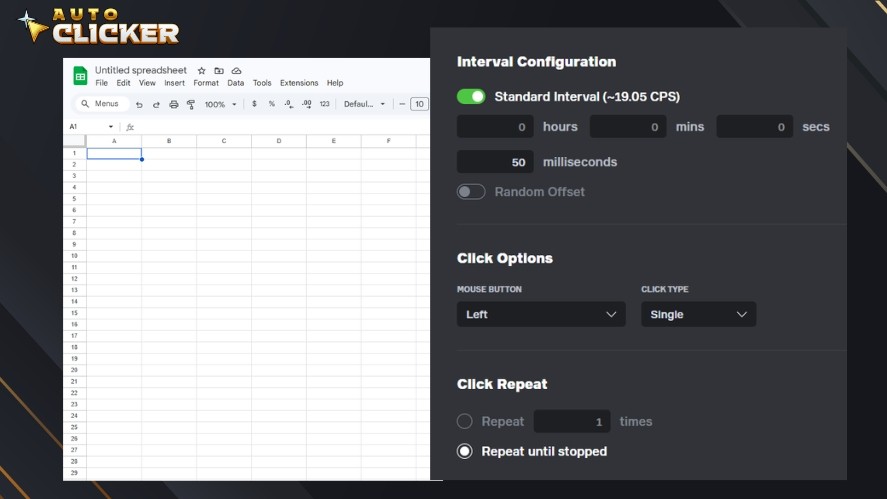Click the repeat count field showing 1
887x499 pixels.
click(572, 421)
